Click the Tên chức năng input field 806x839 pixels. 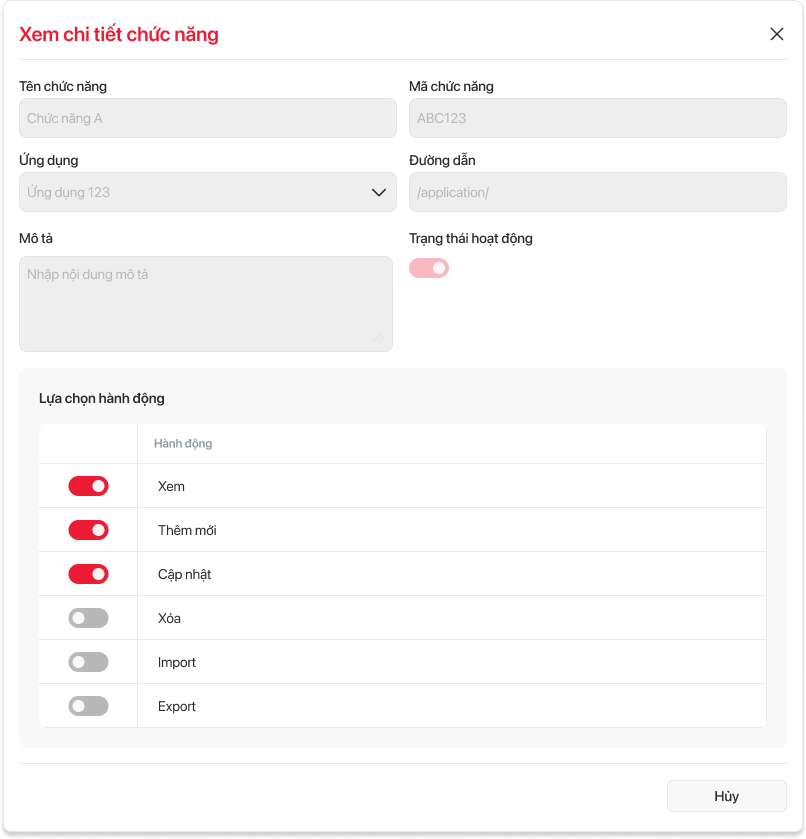207,118
